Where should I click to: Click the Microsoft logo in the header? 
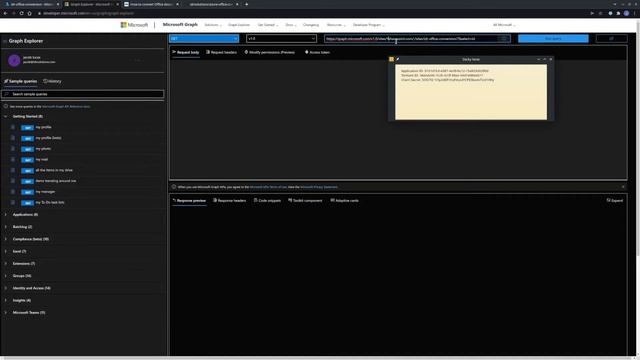[x=134, y=25]
